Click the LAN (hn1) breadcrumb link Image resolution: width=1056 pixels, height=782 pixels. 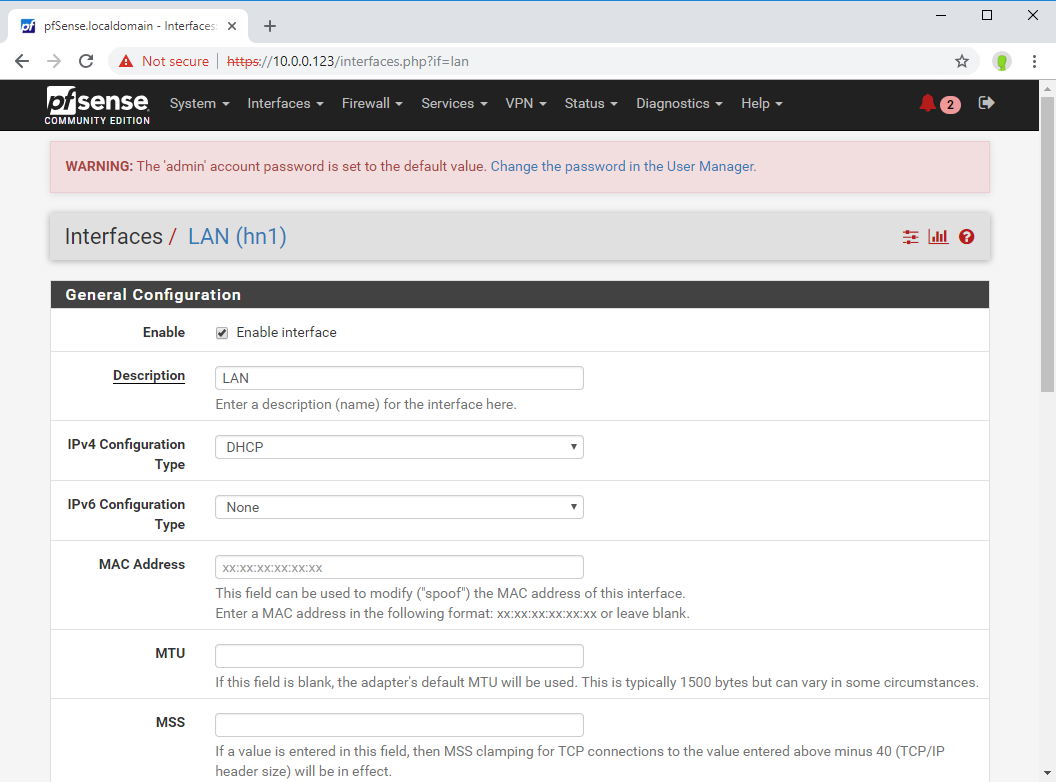point(237,236)
